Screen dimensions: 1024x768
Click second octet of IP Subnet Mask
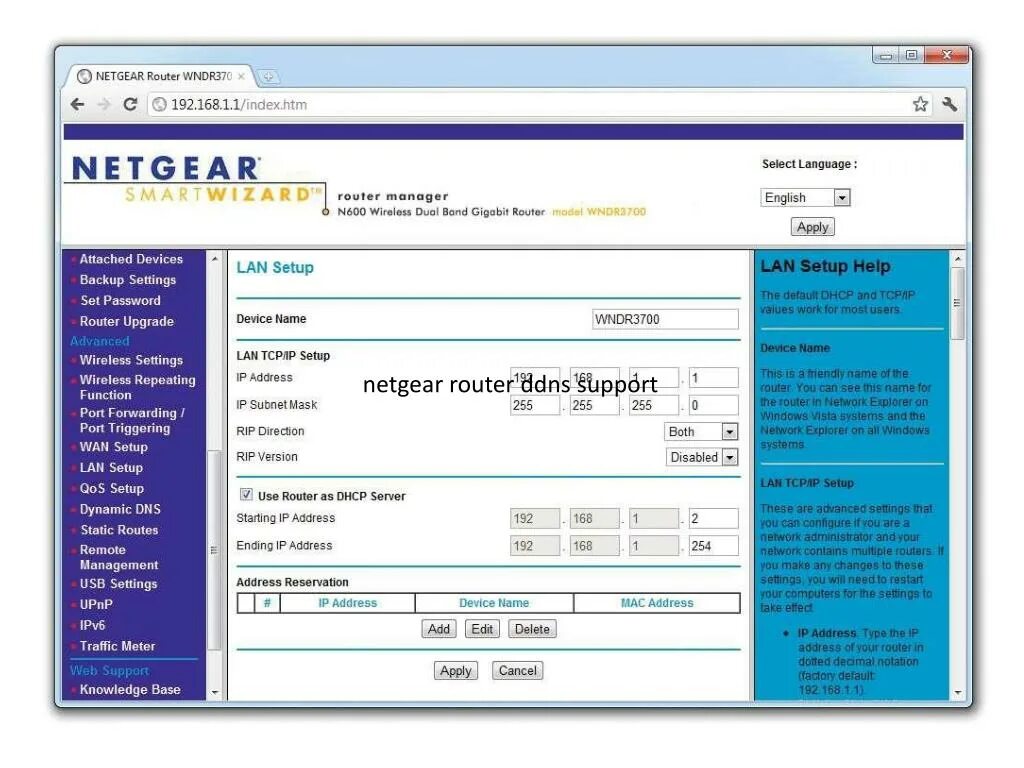594,406
